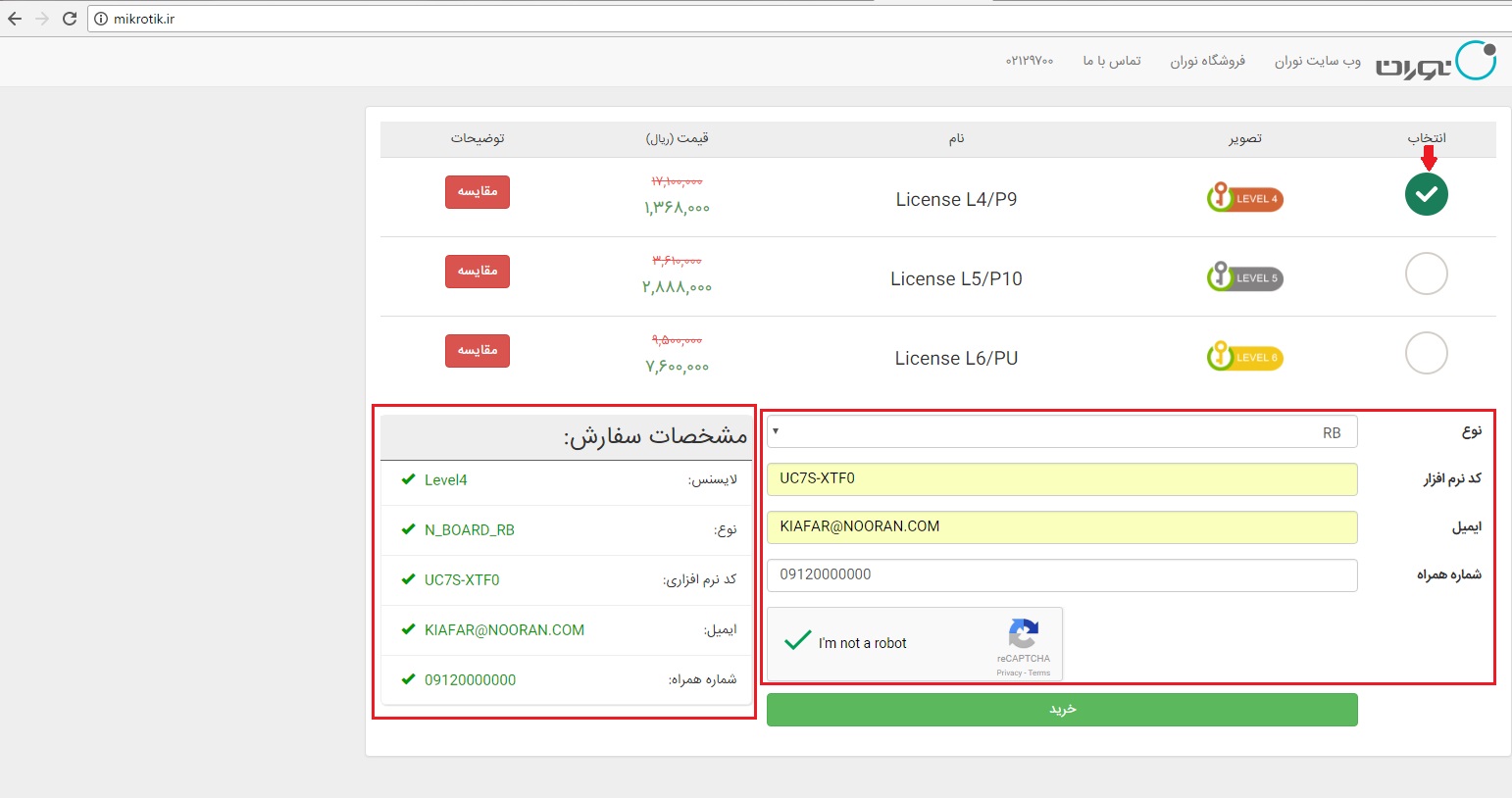The width and height of the screenshot is (1512, 798).
Task: Reload the page with refresh icon
Action: point(70,19)
